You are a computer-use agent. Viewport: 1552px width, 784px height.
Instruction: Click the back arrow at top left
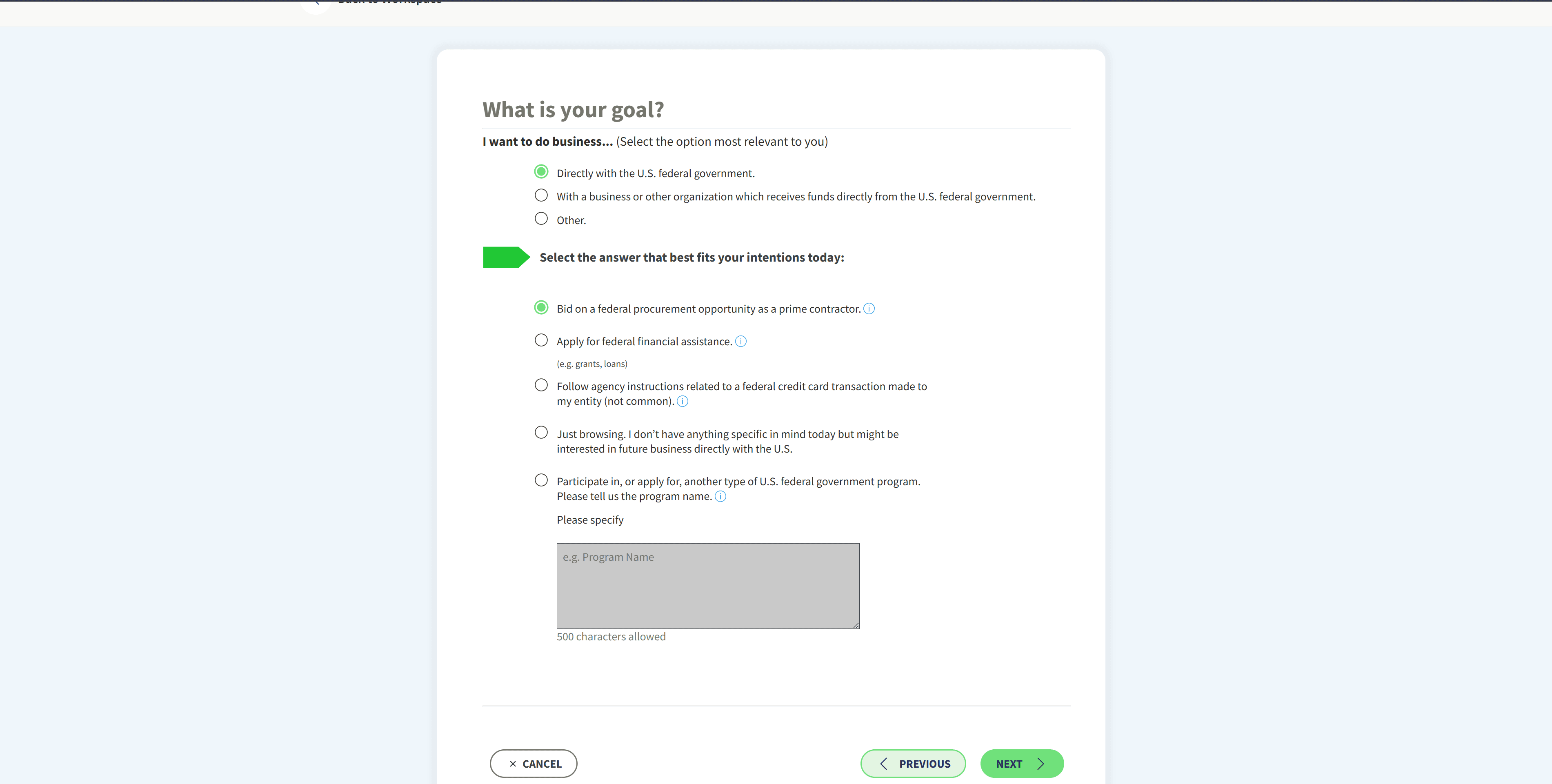pyautogui.click(x=316, y=3)
